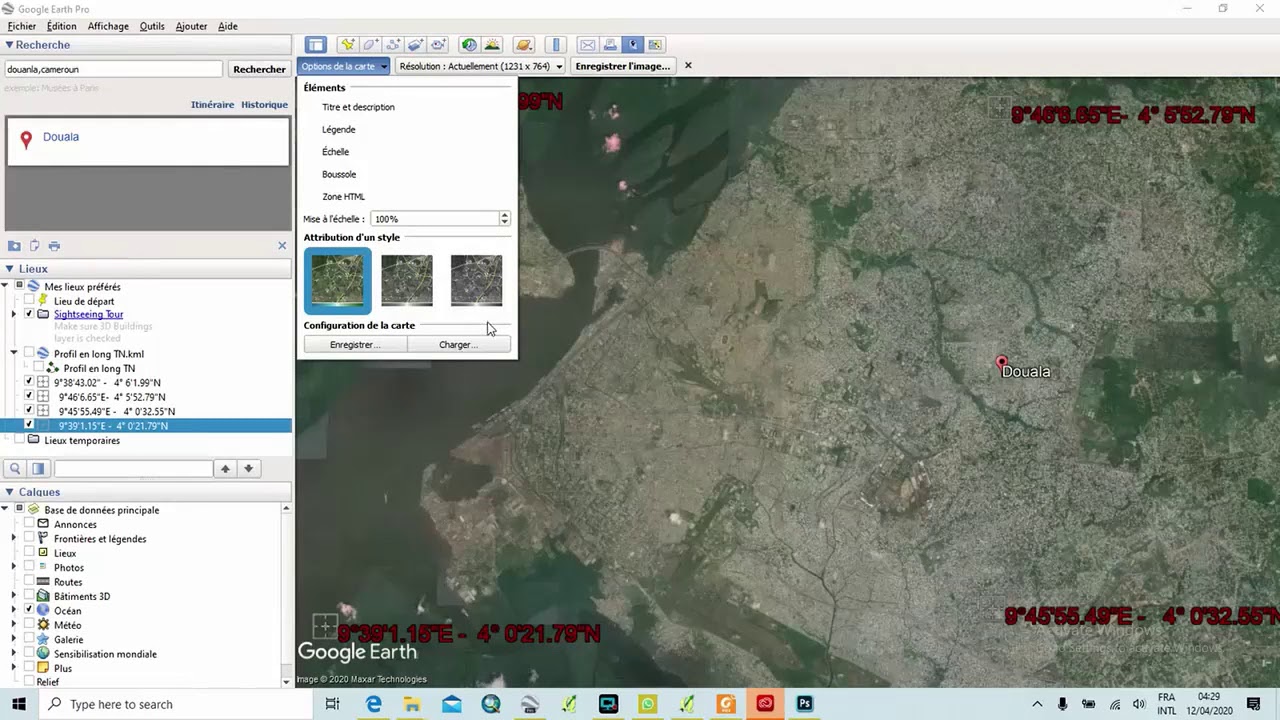
Task: Open the Historique link
Action: [x=264, y=104]
